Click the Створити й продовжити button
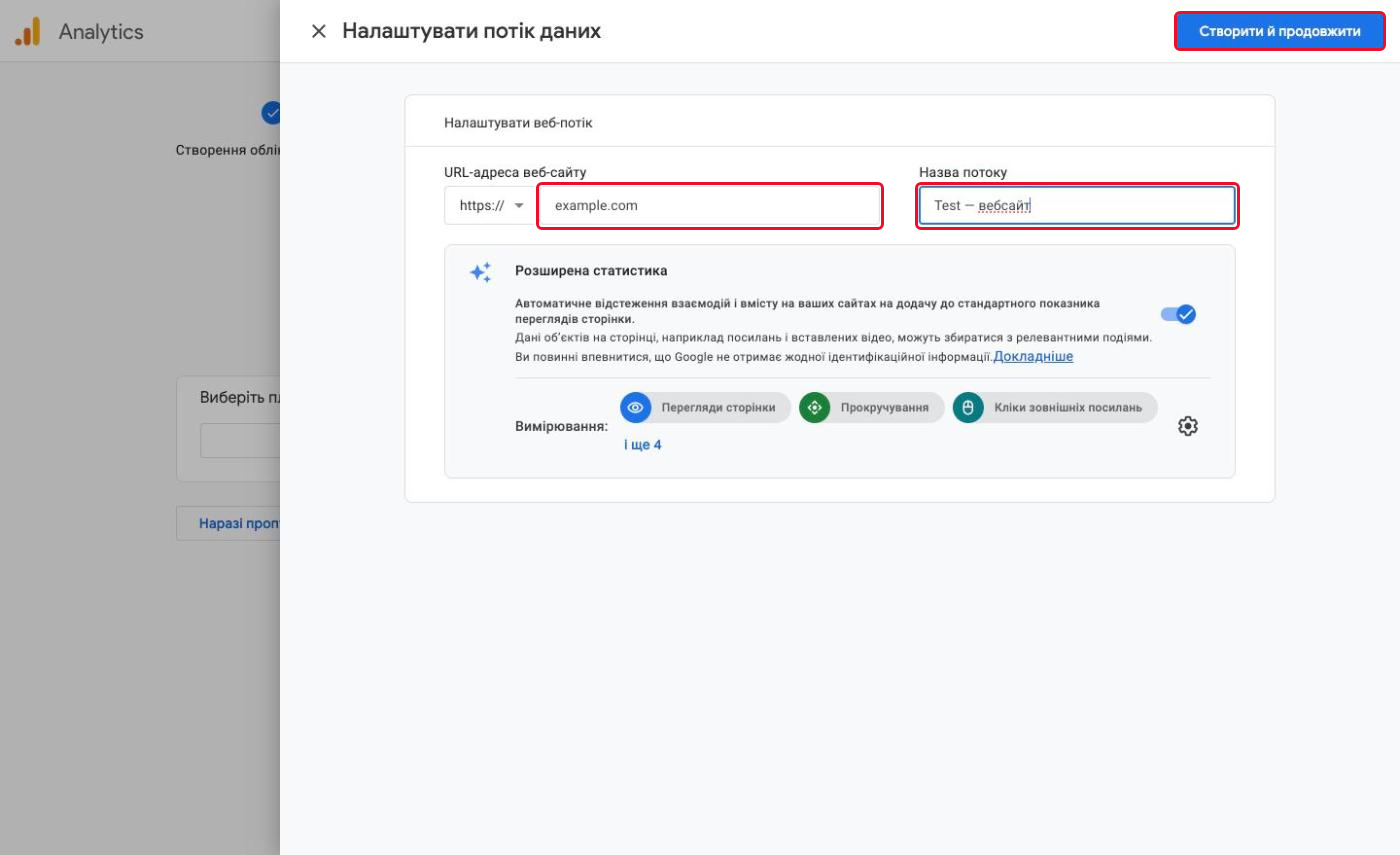Image resolution: width=1400 pixels, height=855 pixels. coord(1280,31)
